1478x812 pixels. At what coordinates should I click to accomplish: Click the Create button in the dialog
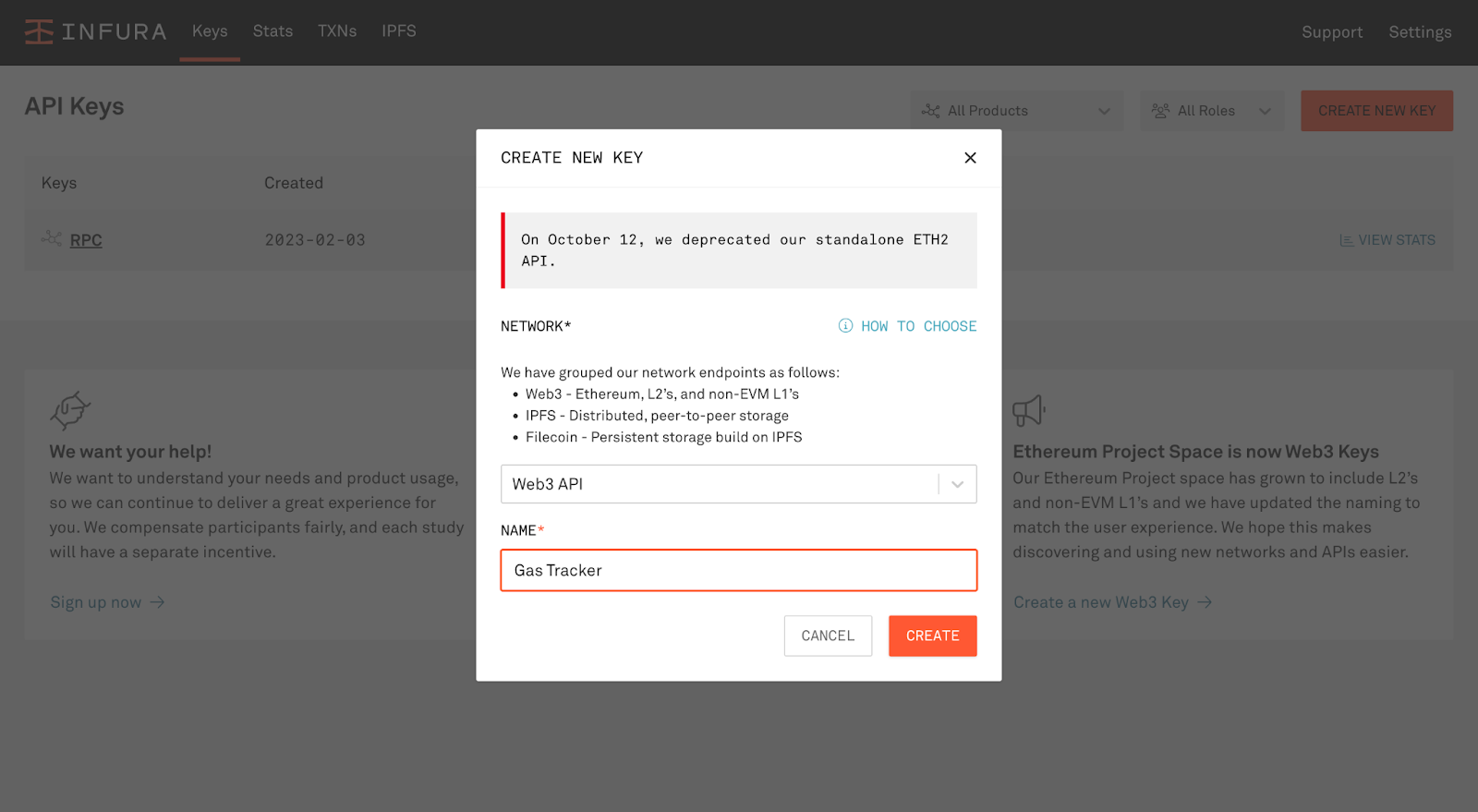[932, 636]
